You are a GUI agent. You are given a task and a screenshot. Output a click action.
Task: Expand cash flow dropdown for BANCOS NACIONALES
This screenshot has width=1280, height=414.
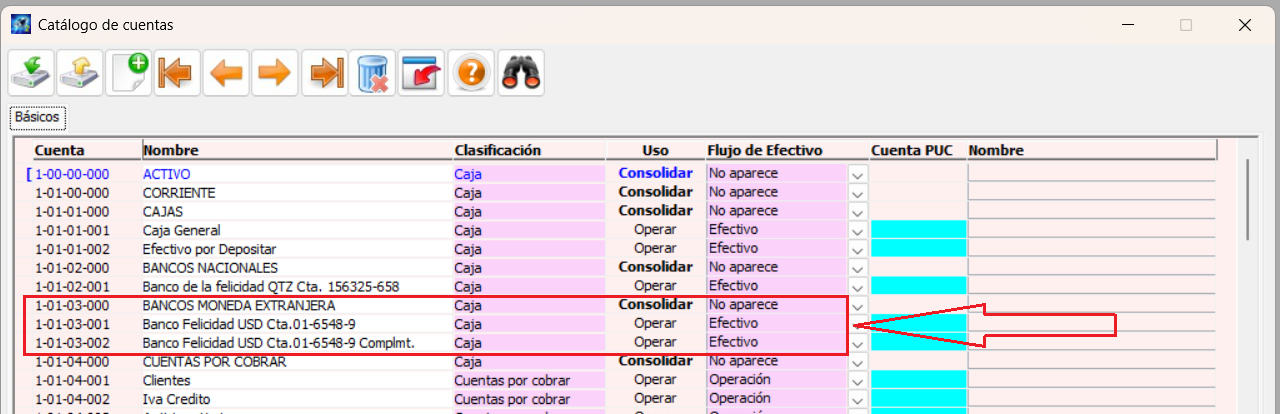coord(857,268)
